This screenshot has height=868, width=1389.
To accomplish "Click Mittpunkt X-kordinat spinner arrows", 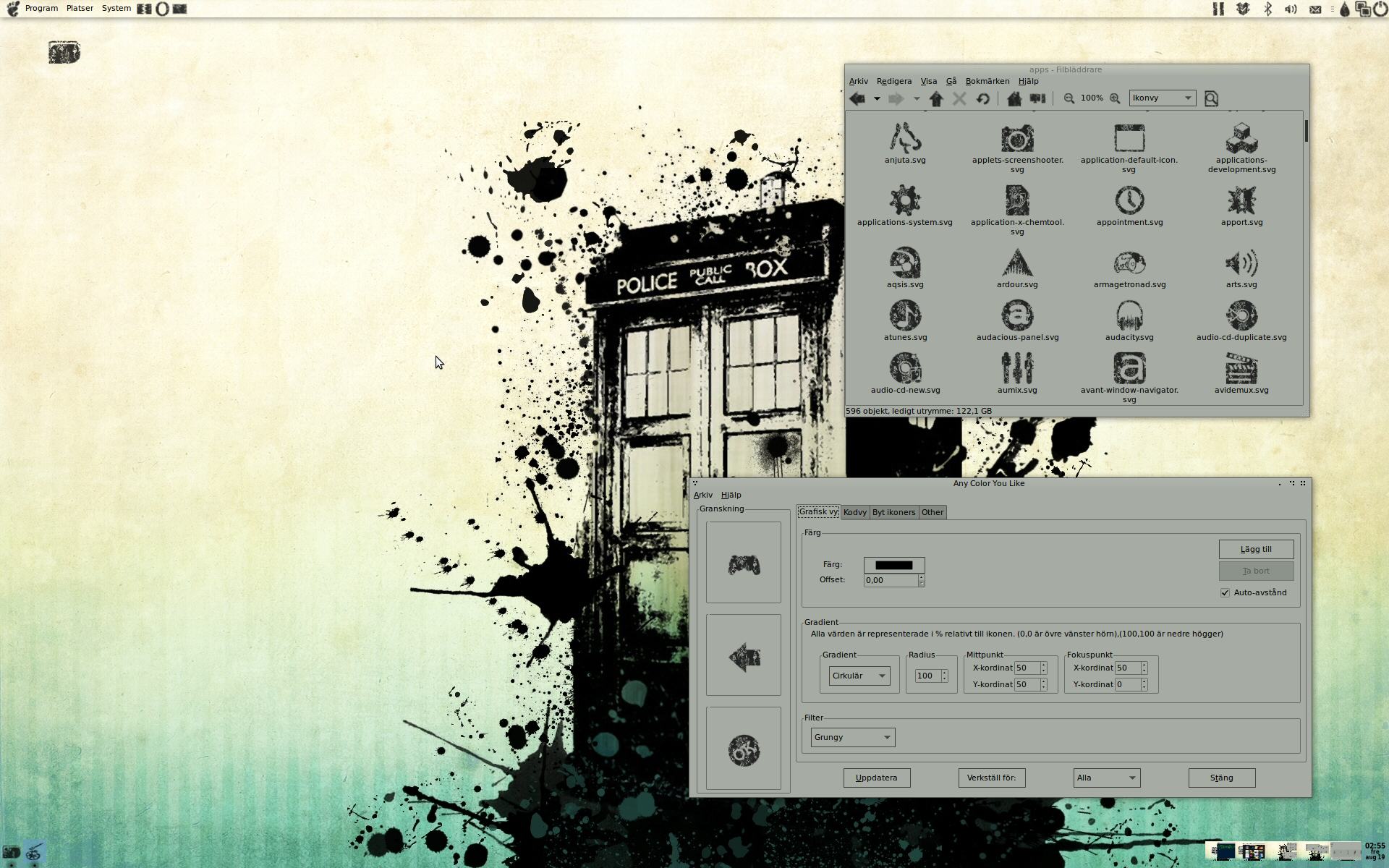I will 1043,668.
